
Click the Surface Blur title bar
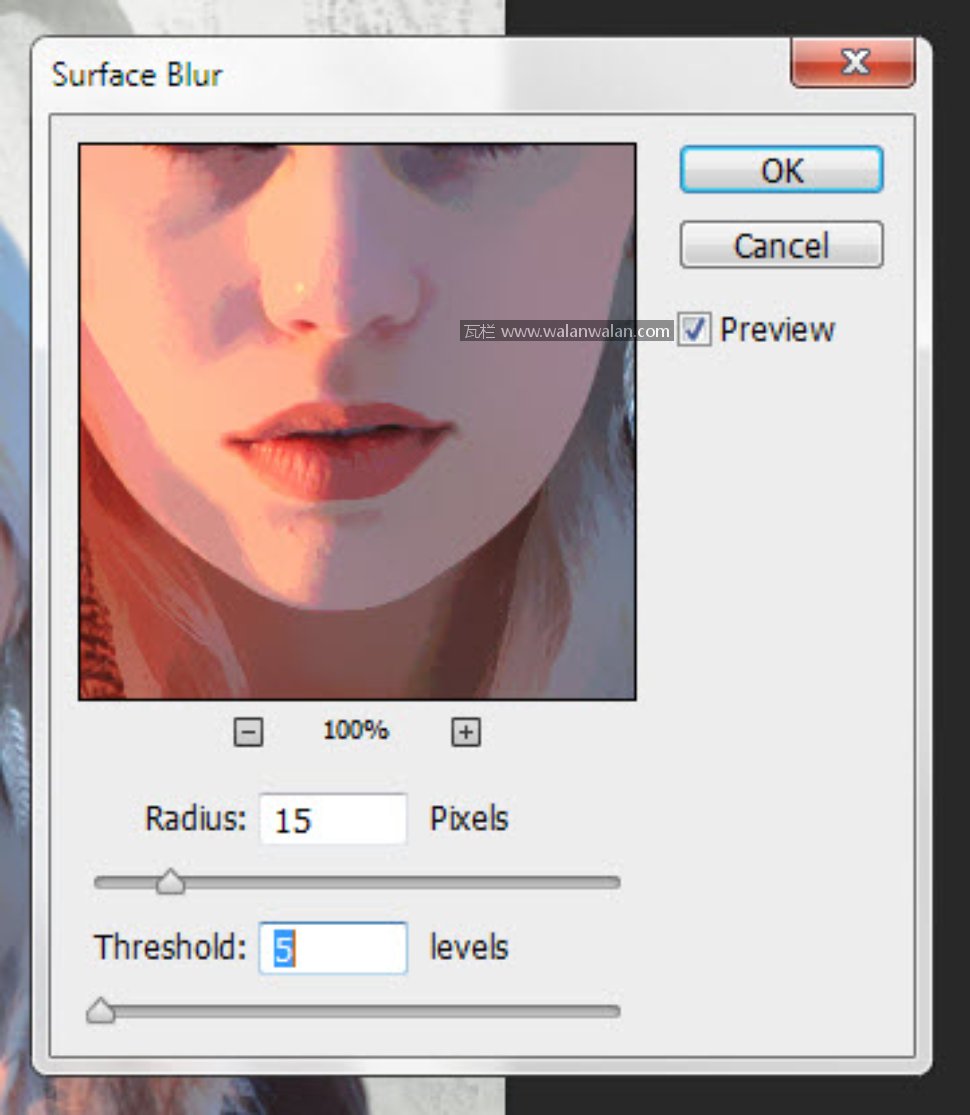point(400,75)
